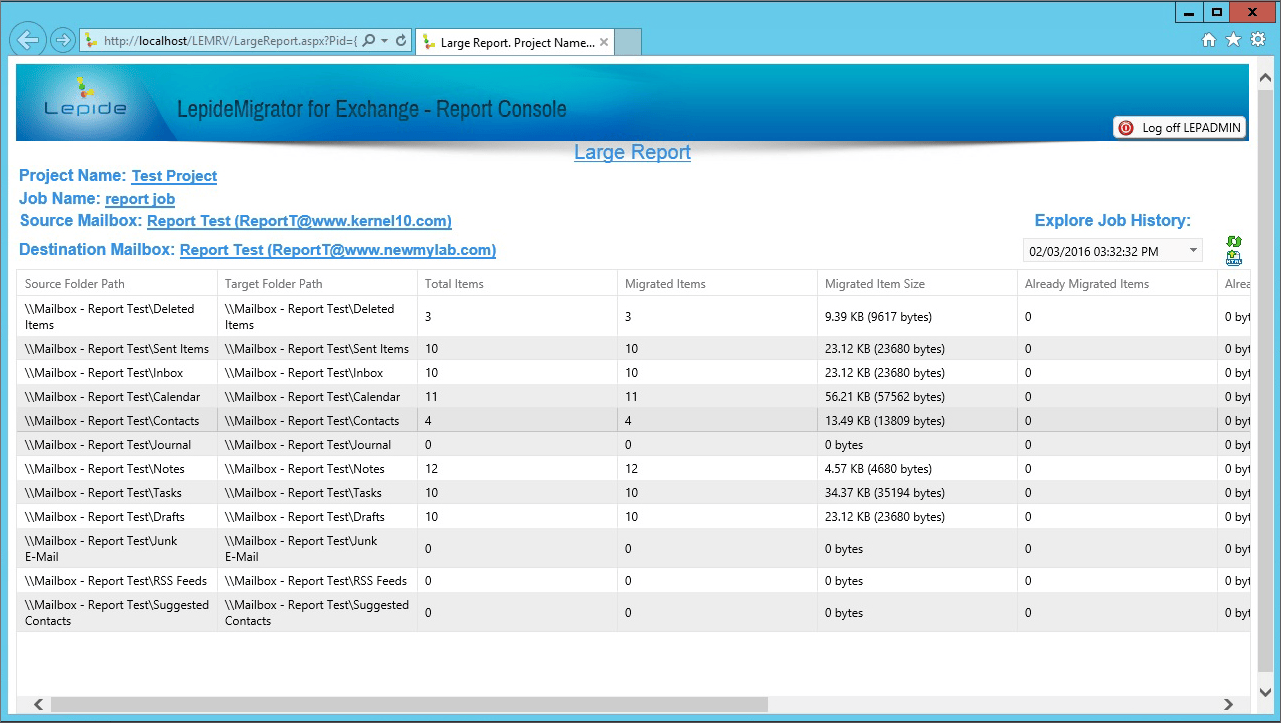Select the target Tasks folder path cell
The image size is (1281, 723).
pos(317,493)
